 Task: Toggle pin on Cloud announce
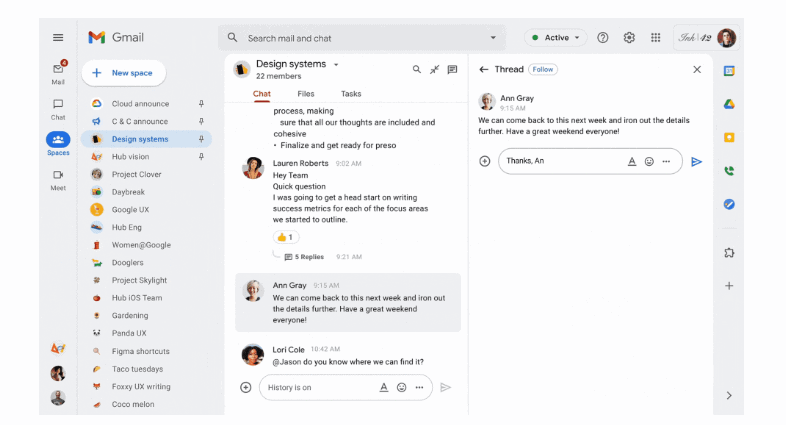click(x=201, y=104)
